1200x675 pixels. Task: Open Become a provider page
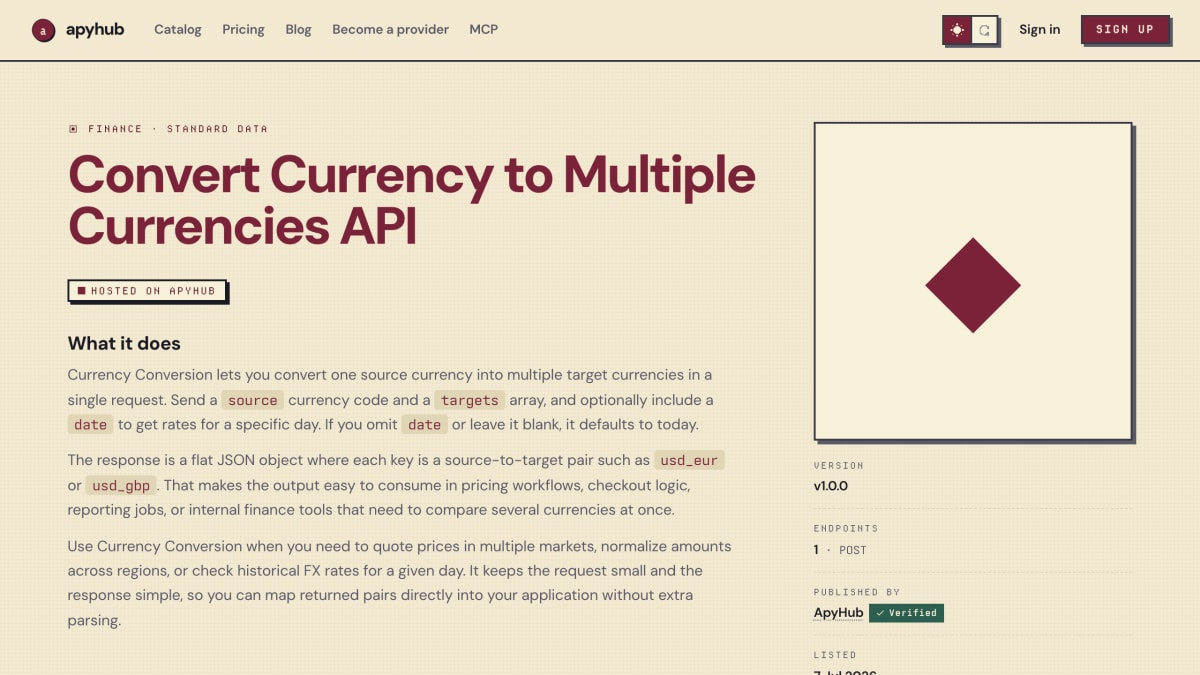(390, 29)
